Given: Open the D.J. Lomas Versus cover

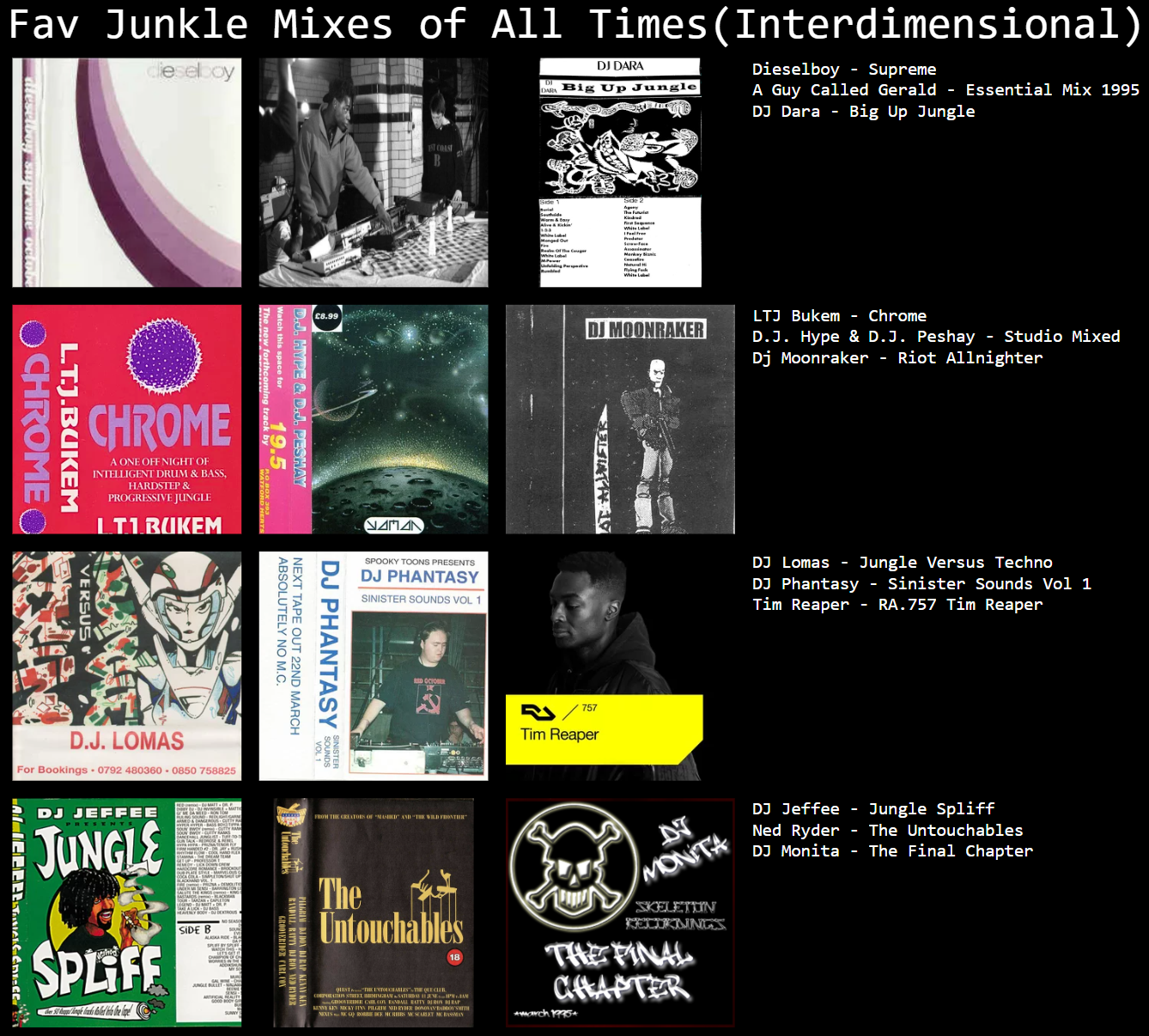Looking at the screenshot, I should click(127, 666).
